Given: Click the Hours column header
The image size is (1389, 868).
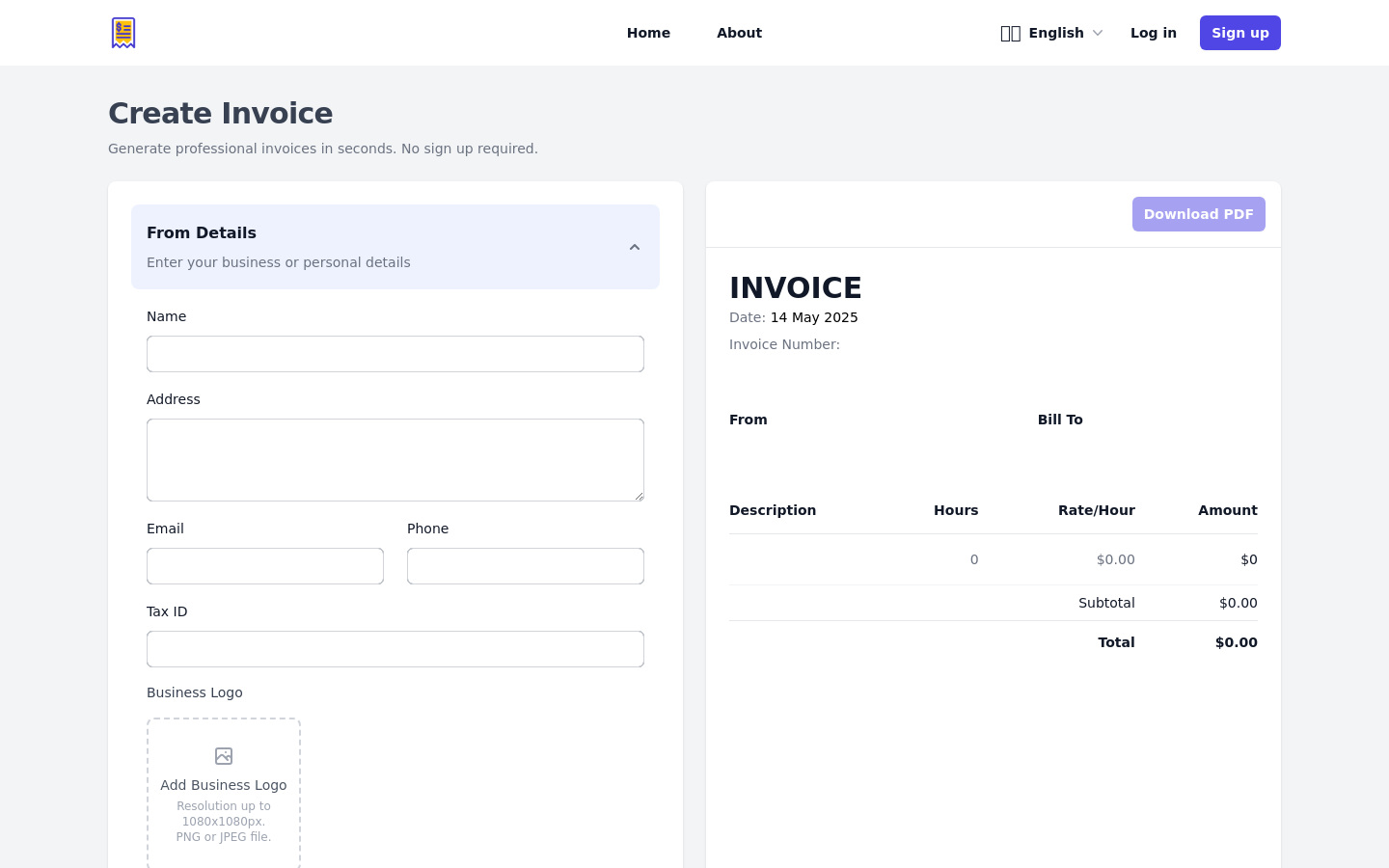Looking at the screenshot, I should point(956,510).
